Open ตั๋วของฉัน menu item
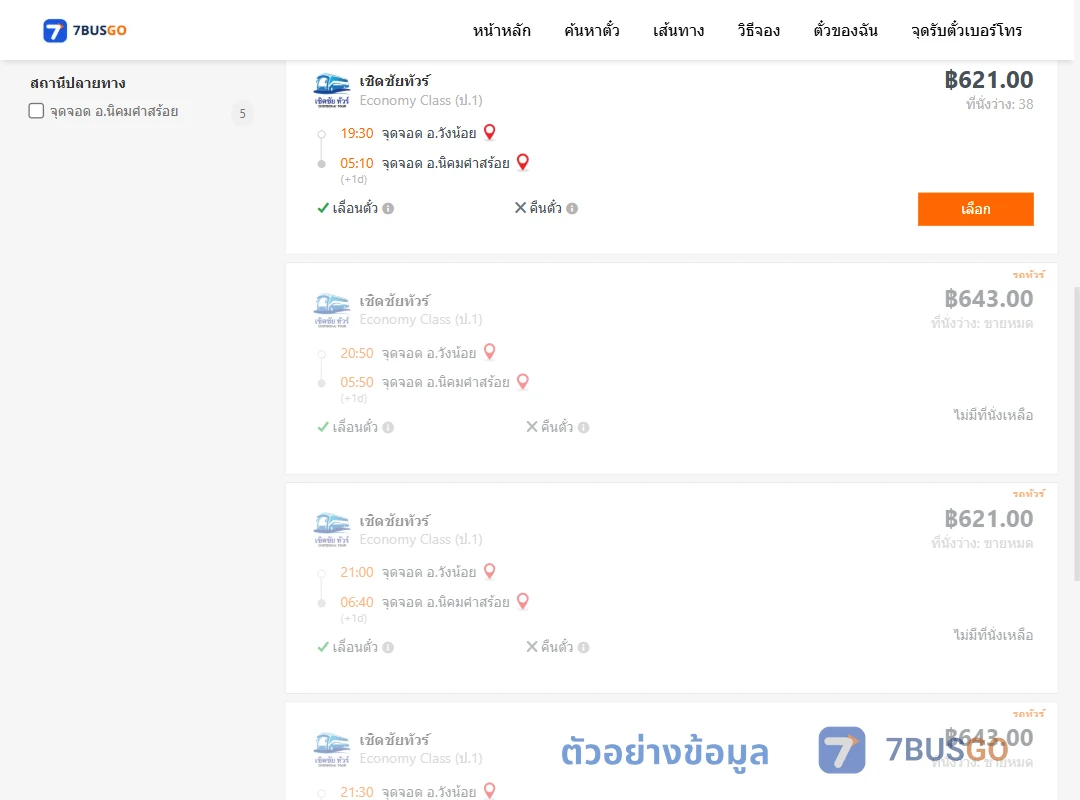The height and width of the screenshot is (800, 1080). tap(845, 30)
